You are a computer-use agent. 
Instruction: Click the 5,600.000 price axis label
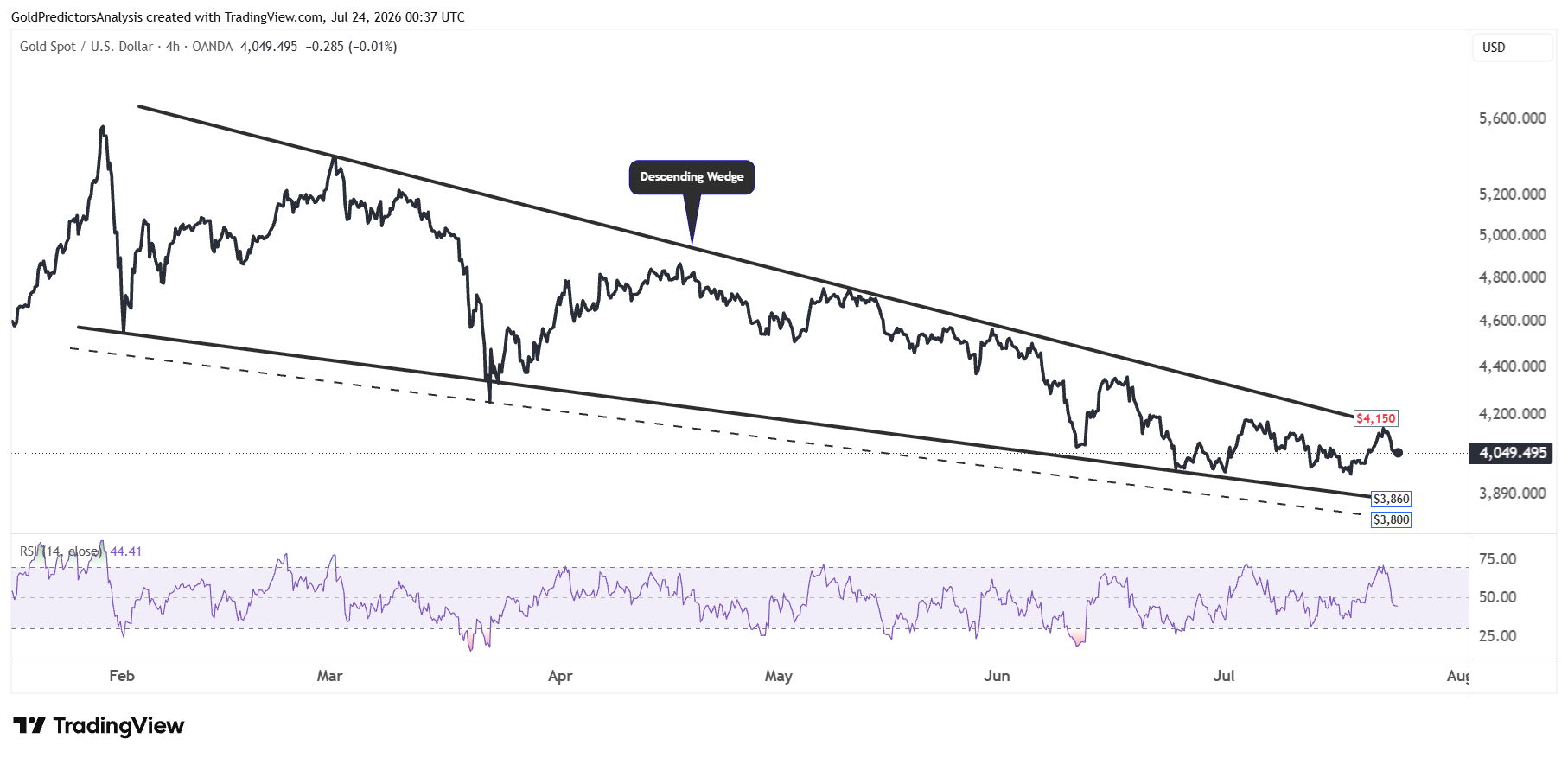(x=1512, y=118)
